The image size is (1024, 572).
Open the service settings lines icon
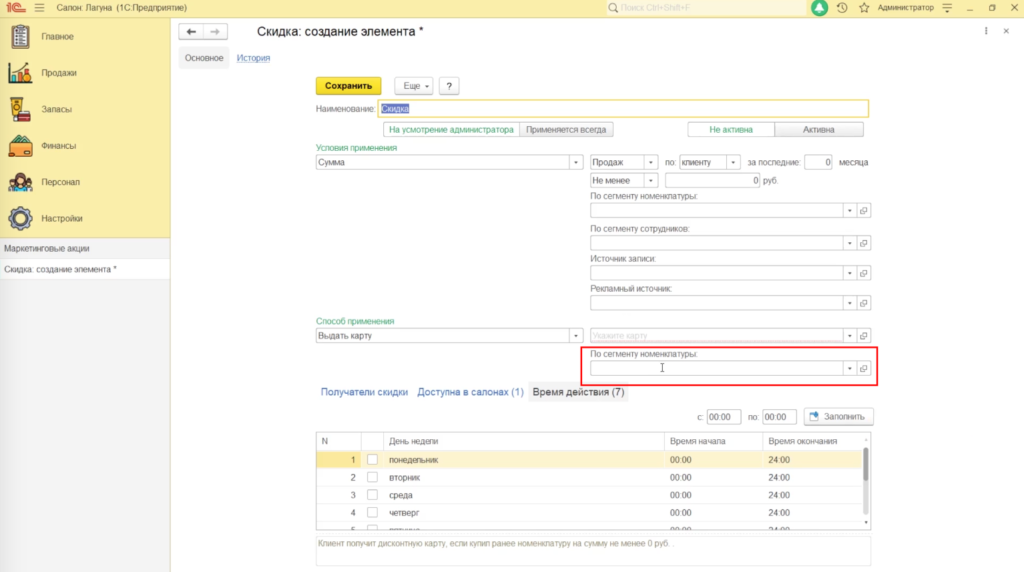tap(947, 8)
